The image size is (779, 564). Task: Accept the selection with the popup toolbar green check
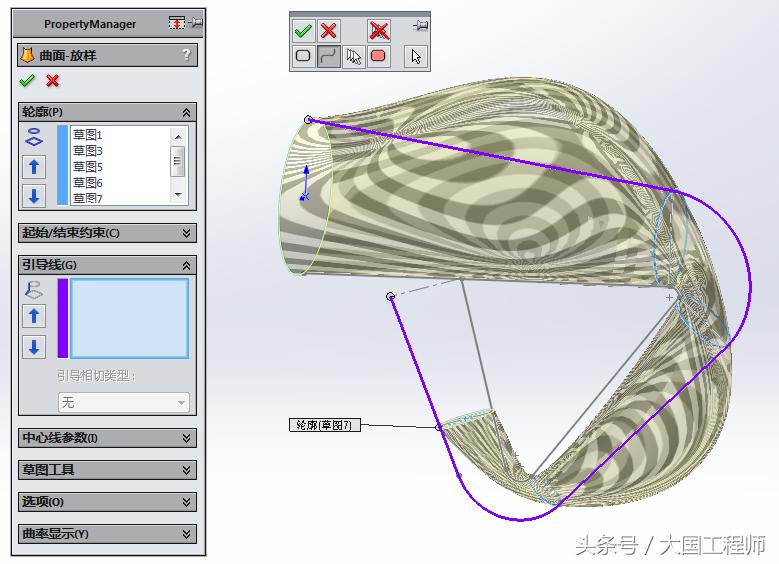point(303,31)
